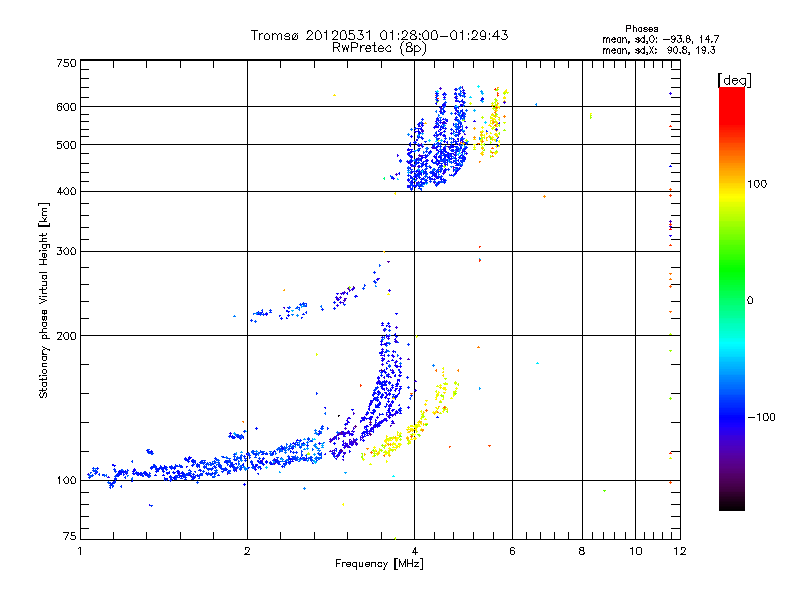Click the colorbar label '-100'
The image size is (800, 600).
pyautogui.click(x=762, y=417)
